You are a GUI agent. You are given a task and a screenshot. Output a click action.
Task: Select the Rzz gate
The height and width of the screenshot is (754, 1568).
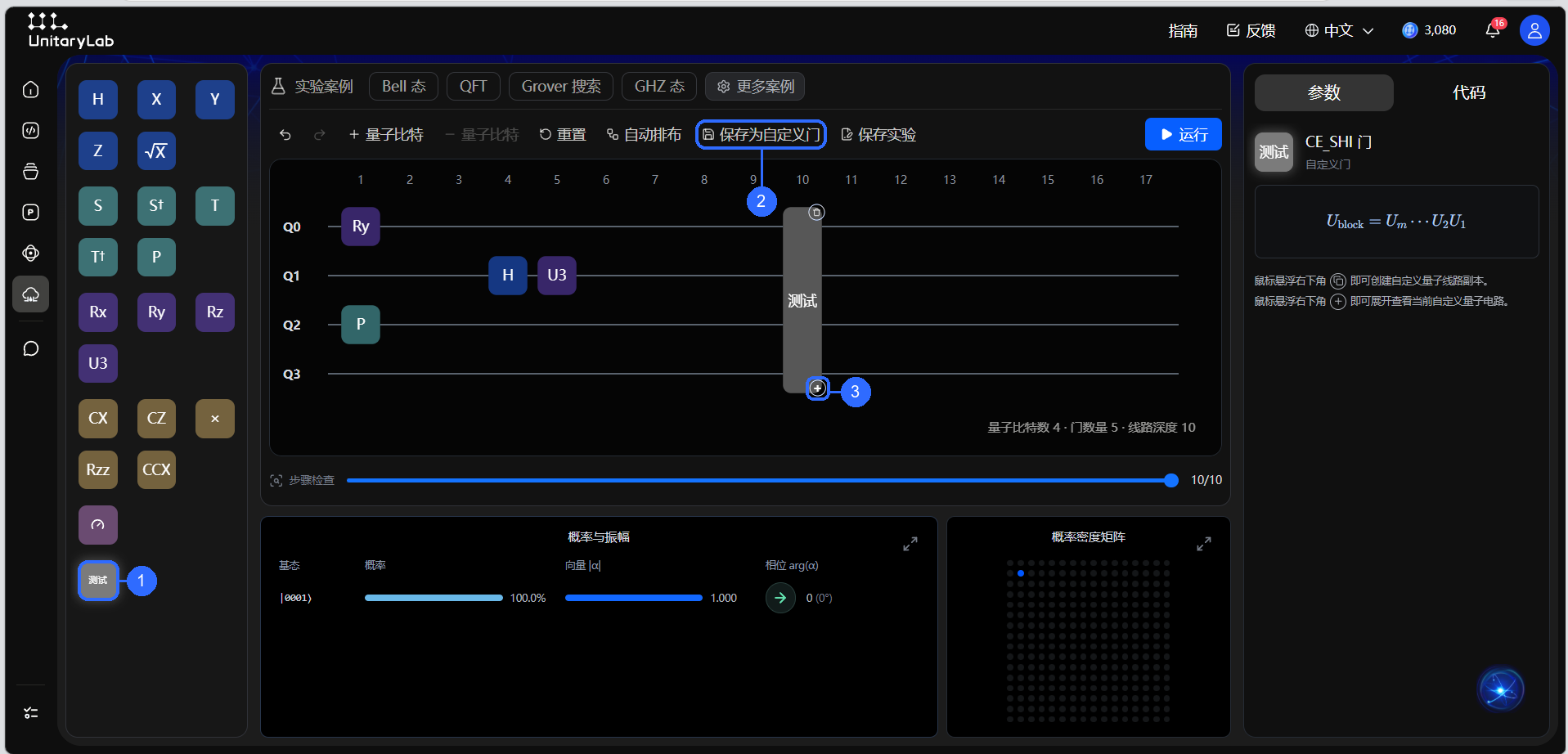(x=98, y=470)
